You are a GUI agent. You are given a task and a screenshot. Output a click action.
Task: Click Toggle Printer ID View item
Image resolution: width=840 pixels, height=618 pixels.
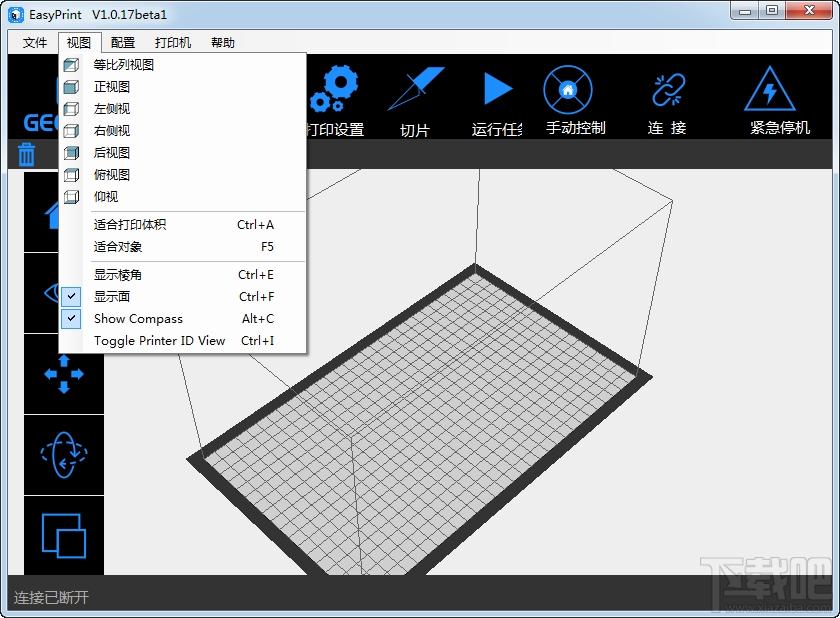coord(182,341)
